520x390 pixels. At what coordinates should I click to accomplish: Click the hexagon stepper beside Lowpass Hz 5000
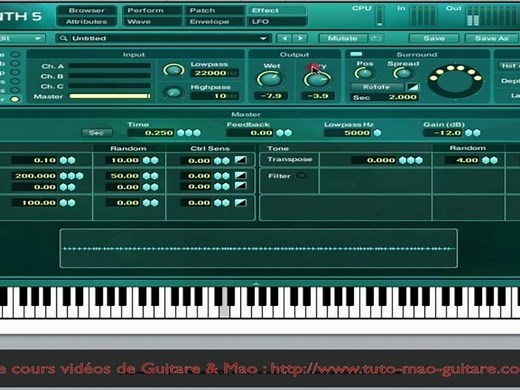tap(377, 133)
